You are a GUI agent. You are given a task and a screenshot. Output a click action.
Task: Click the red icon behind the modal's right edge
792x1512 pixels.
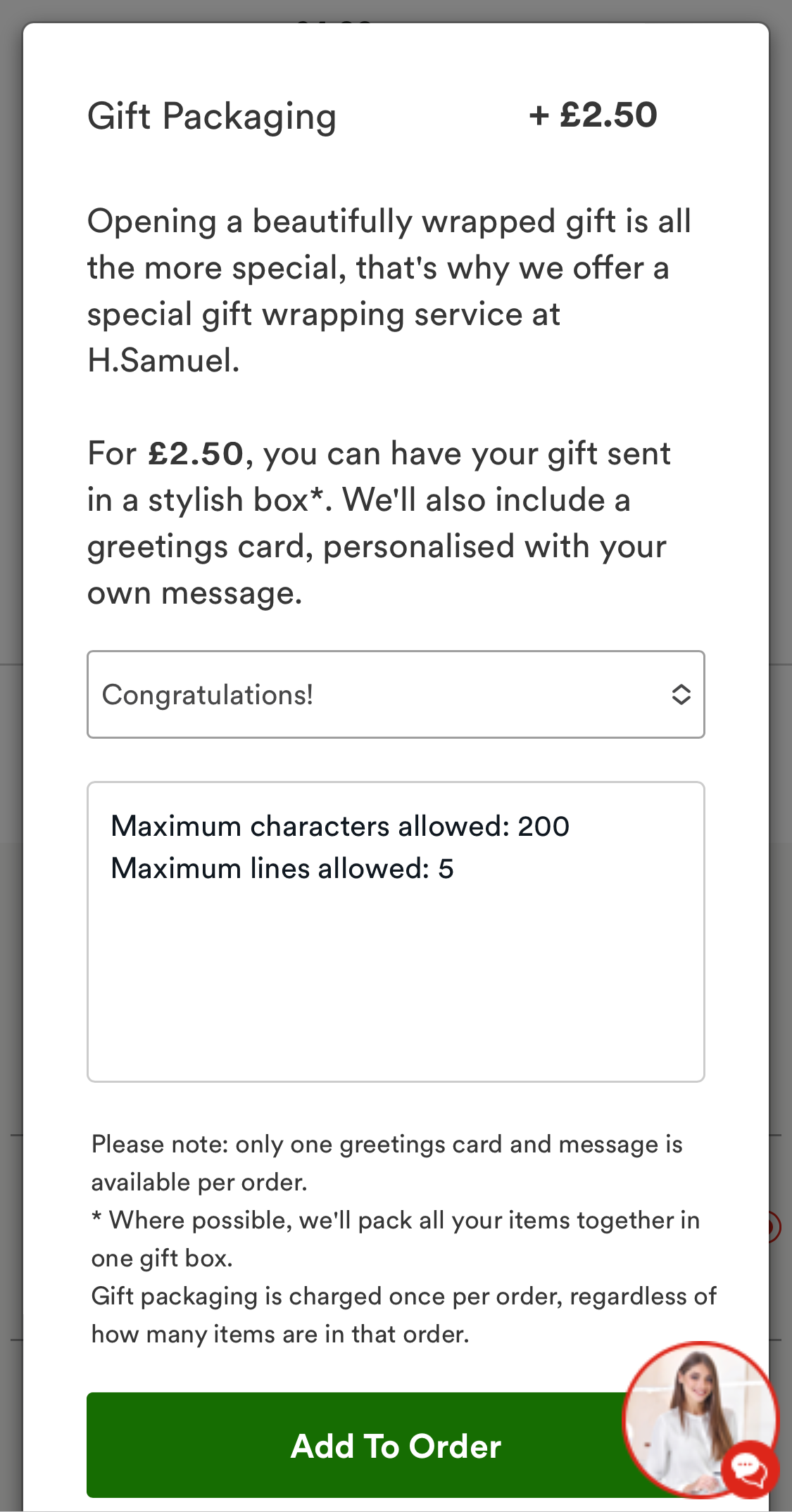coord(774,1227)
